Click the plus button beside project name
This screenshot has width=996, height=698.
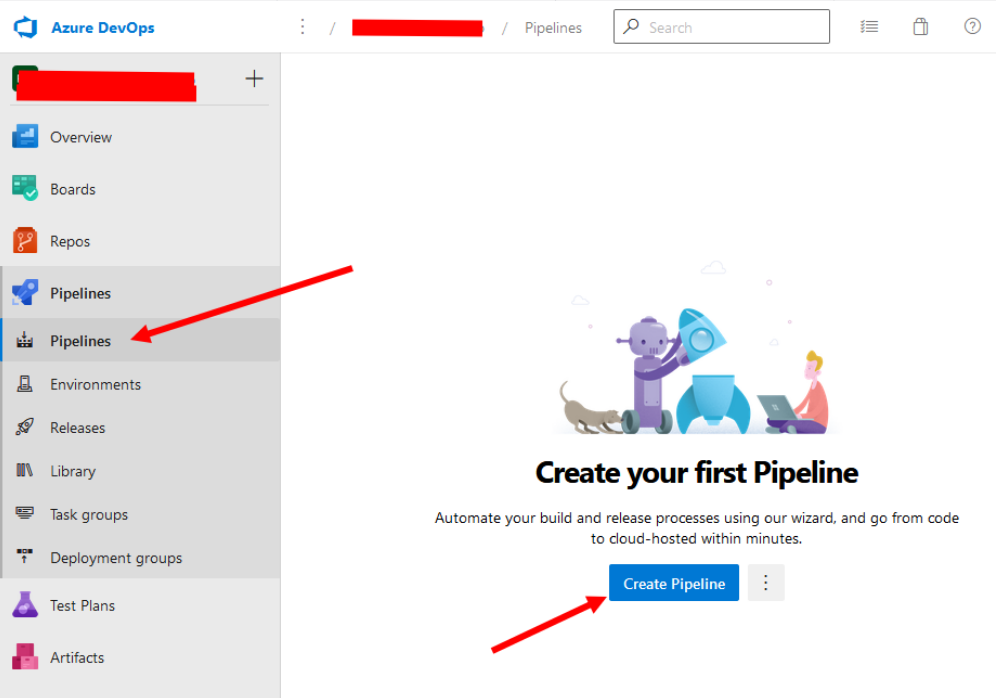click(x=254, y=79)
